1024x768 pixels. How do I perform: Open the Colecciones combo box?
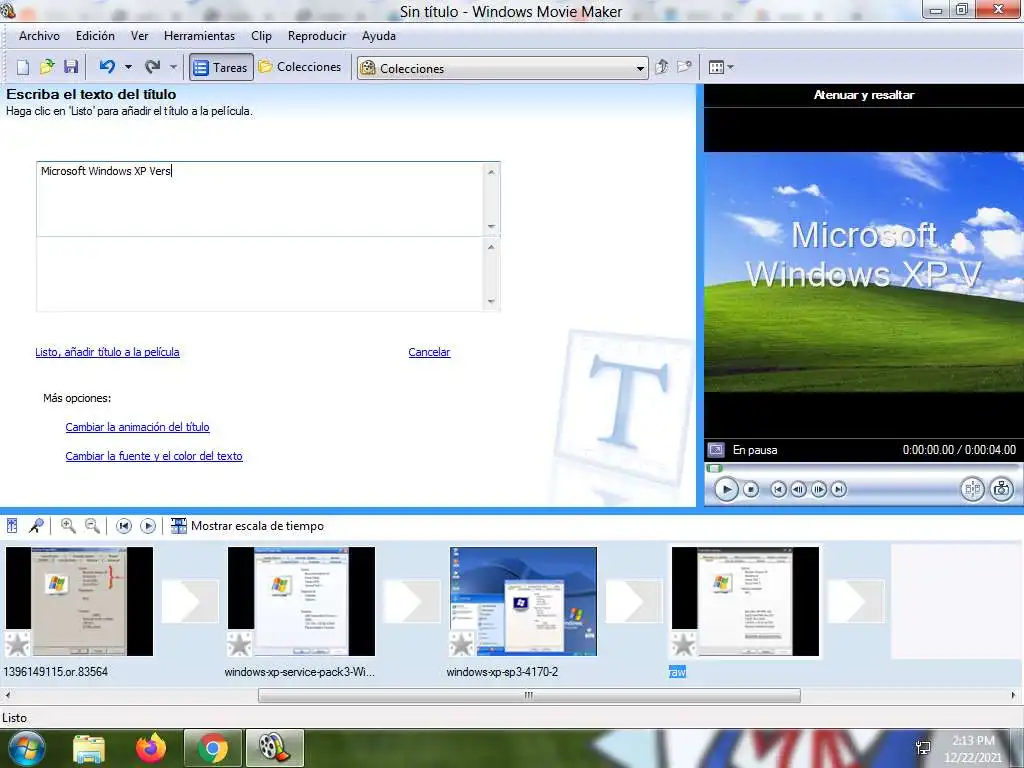coord(502,68)
